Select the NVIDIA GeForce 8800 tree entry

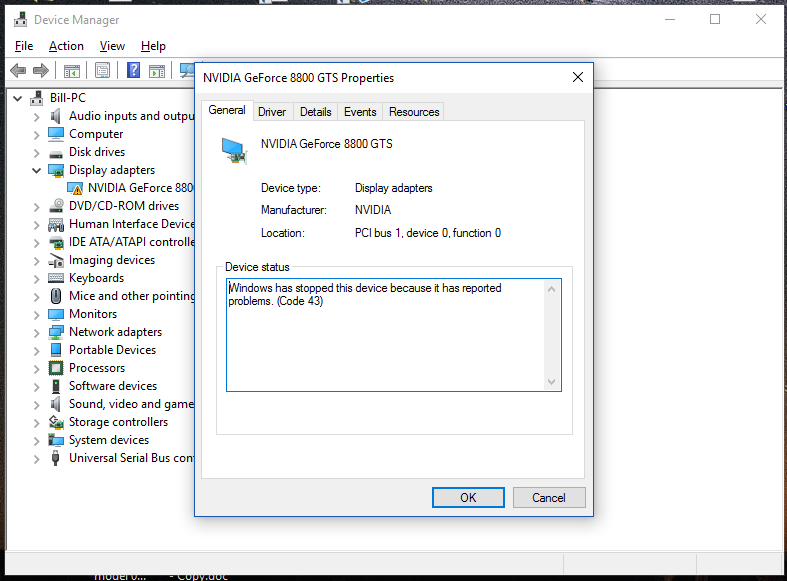141,188
